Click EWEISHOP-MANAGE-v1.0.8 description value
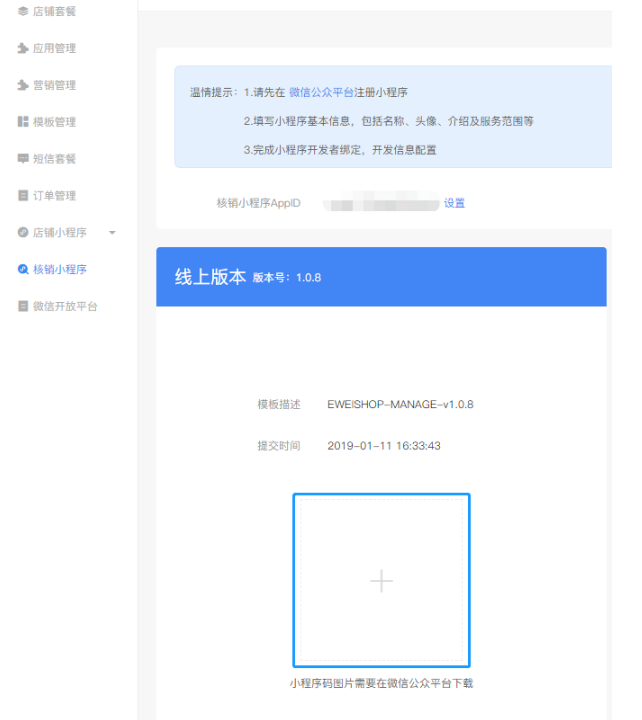642x720 pixels. coord(400,405)
